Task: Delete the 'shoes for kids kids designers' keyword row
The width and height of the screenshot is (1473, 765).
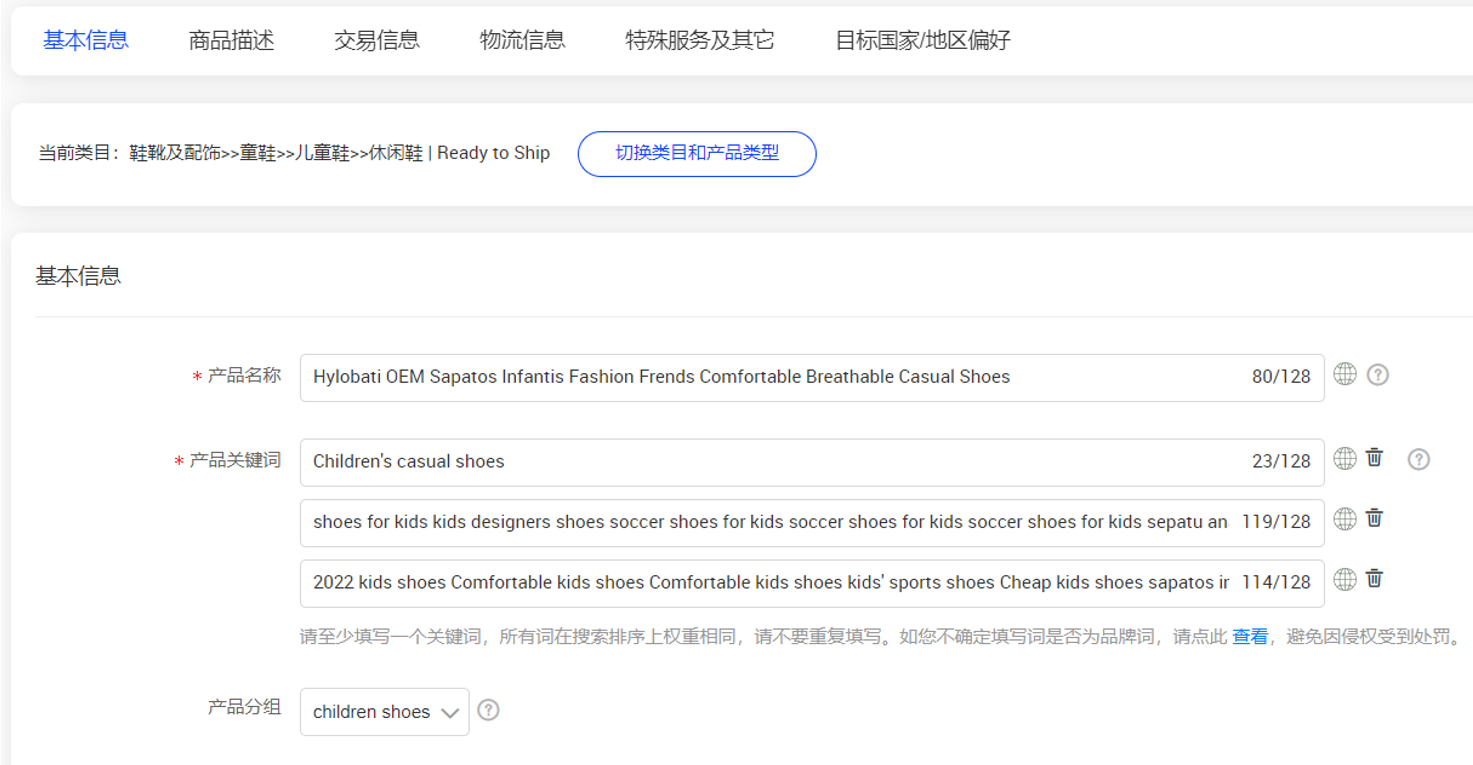Action: tap(1375, 518)
